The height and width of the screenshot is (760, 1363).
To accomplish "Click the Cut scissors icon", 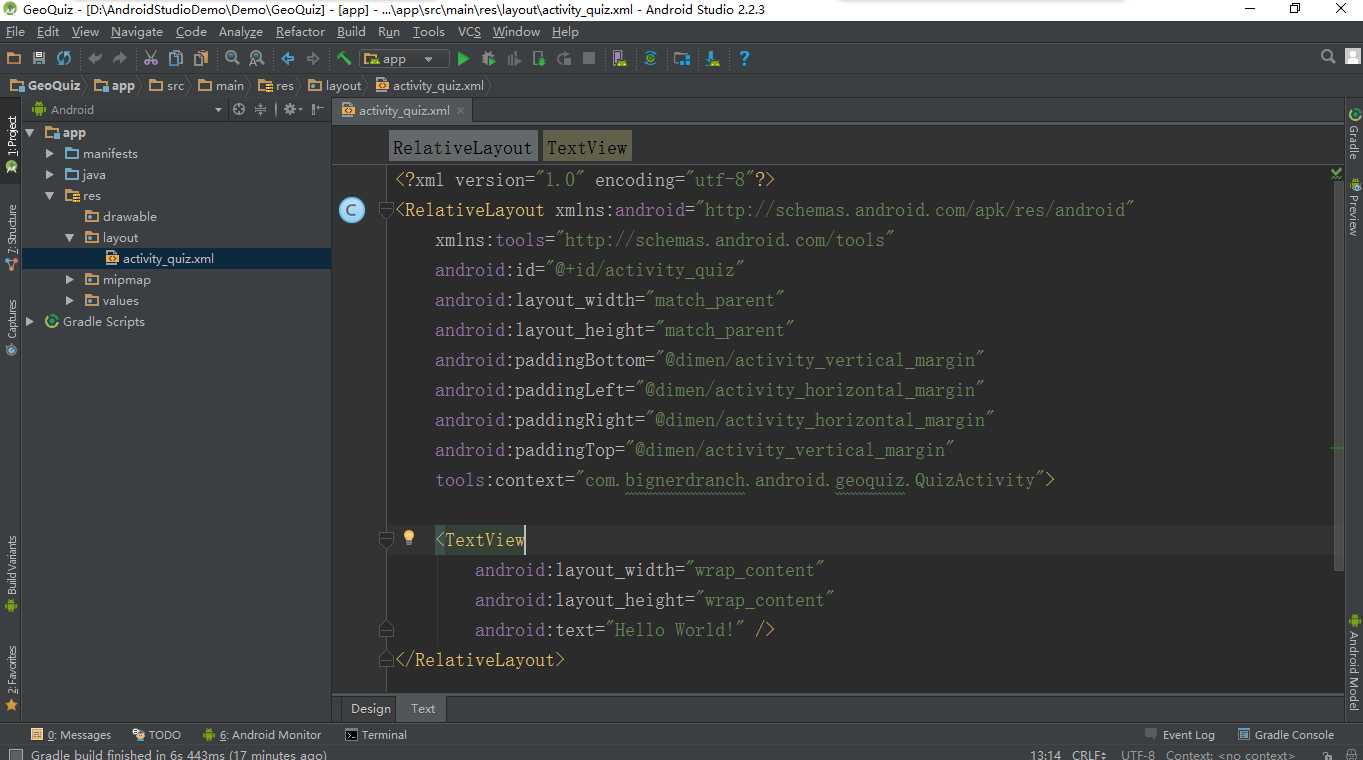I will pos(151,59).
